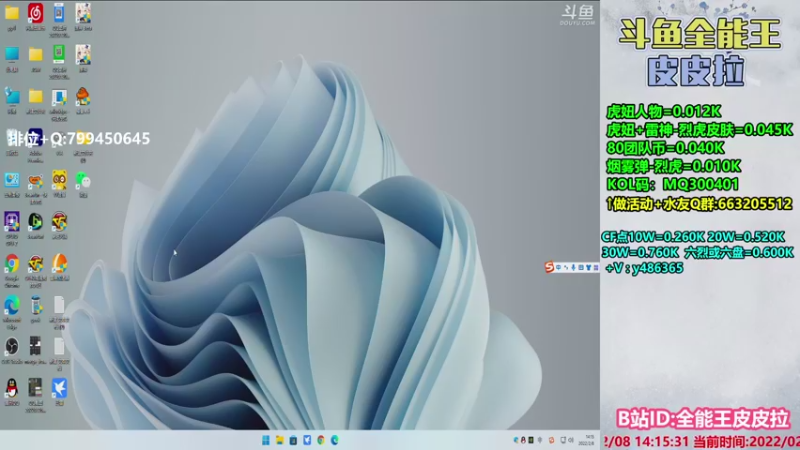Open Edge from the taskbar
The width and height of the screenshot is (800, 450).
(x=335, y=440)
